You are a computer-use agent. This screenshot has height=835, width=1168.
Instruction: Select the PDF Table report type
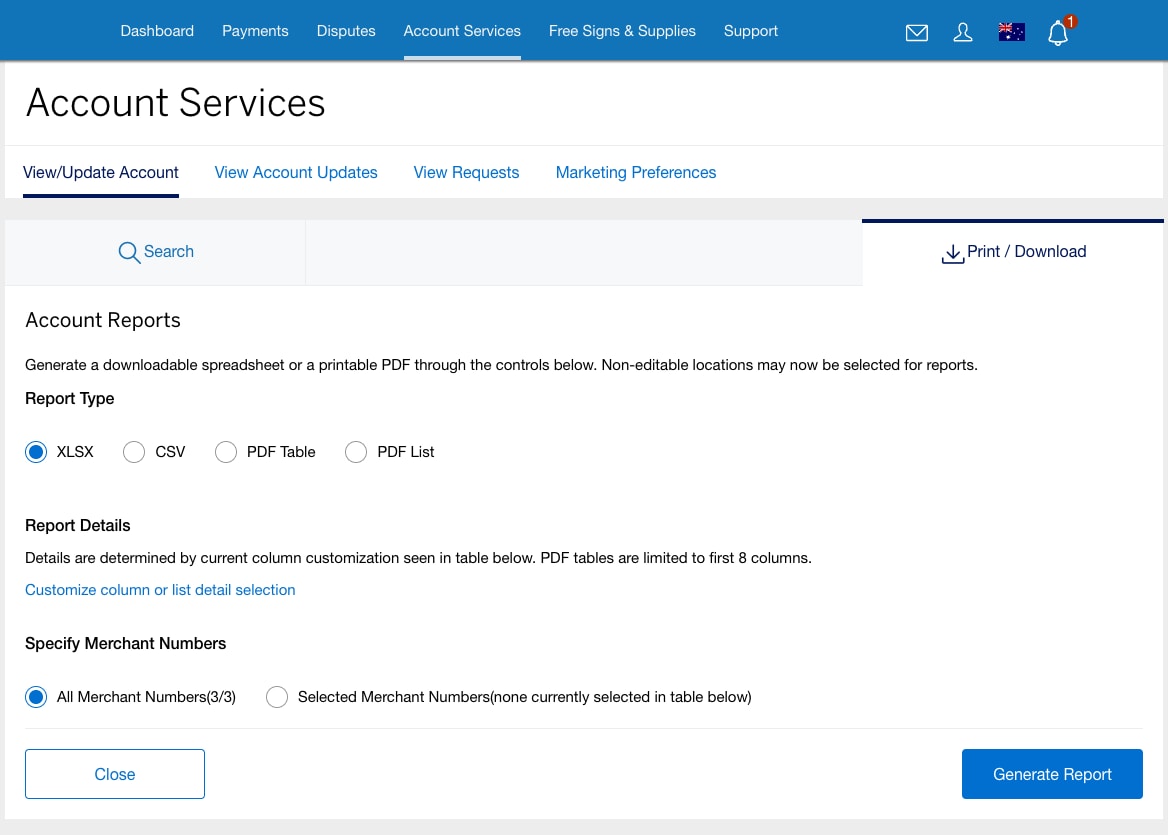click(x=226, y=452)
